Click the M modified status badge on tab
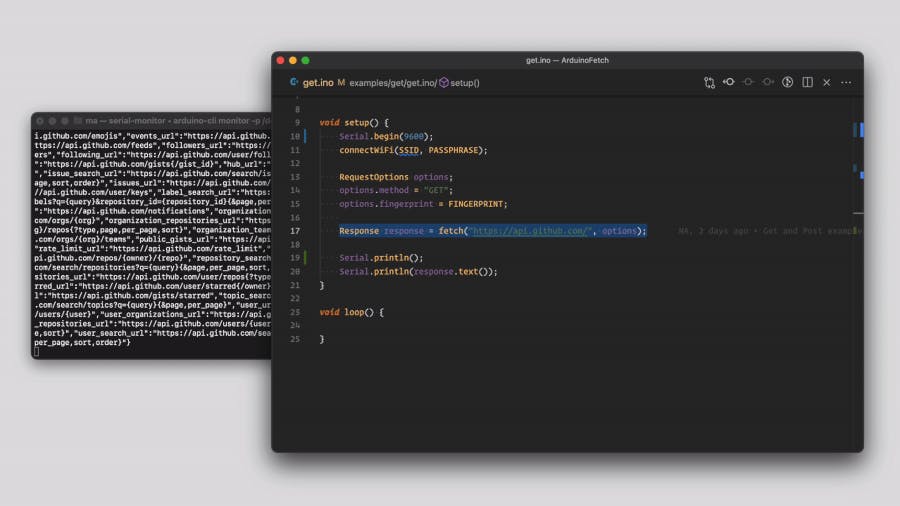 (x=341, y=83)
